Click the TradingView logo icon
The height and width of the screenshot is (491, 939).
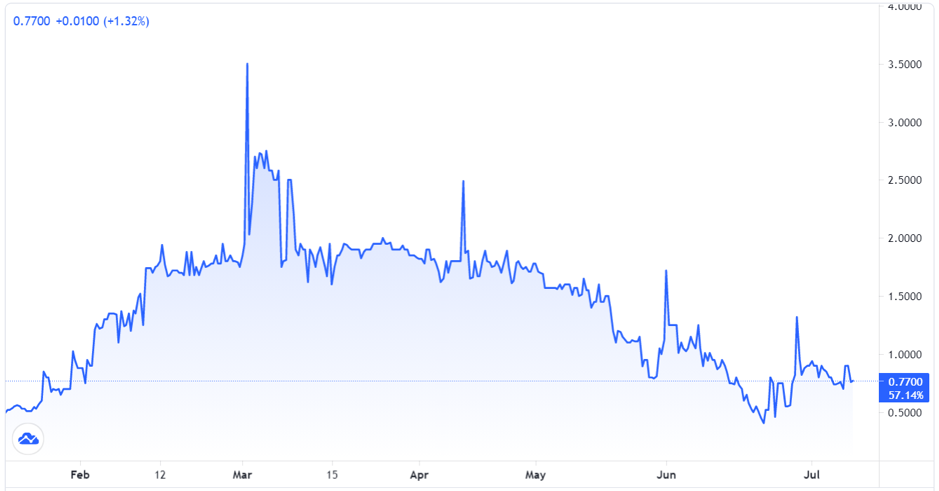point(28,439)
